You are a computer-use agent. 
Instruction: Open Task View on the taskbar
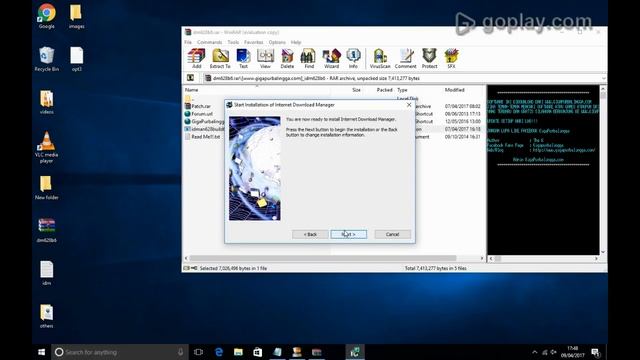click(x=198, y=352)
